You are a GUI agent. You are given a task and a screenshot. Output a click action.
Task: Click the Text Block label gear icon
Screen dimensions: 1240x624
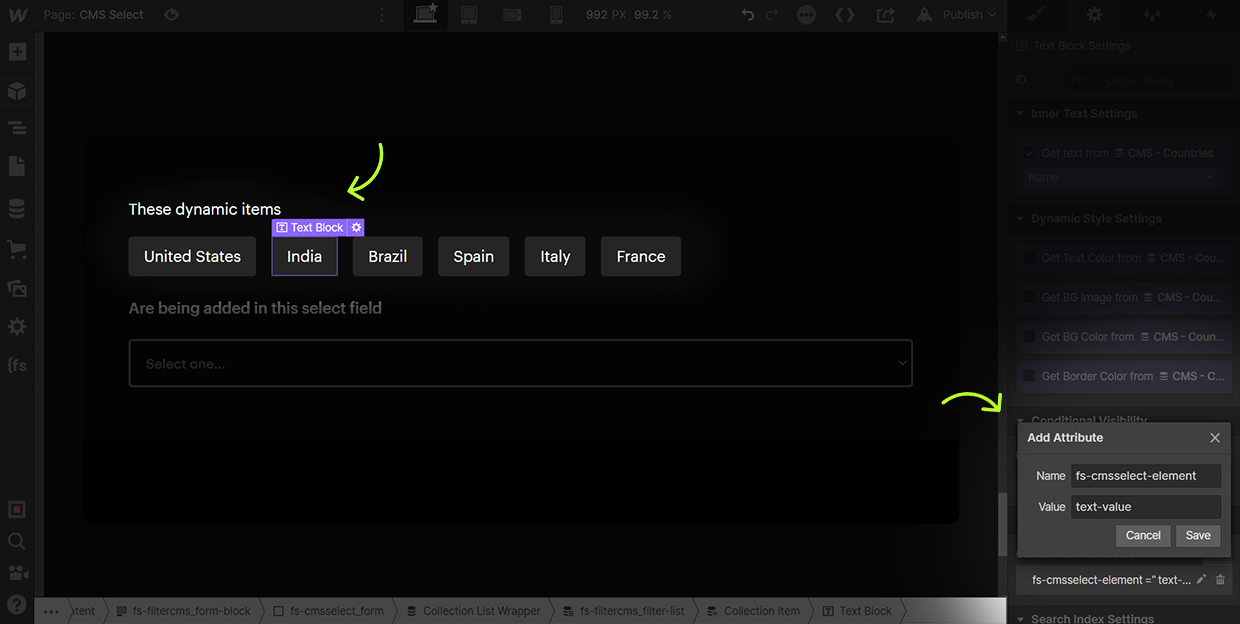(x=357, y=228)
